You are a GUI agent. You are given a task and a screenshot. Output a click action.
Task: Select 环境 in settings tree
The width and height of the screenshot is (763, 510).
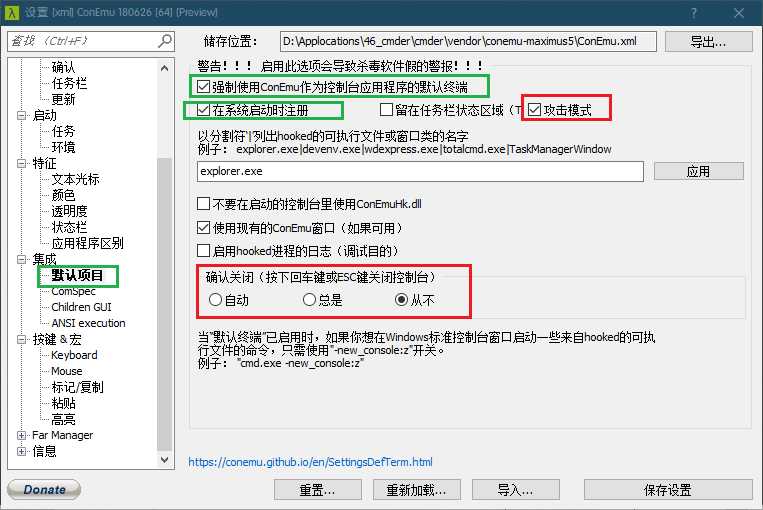[x=63, y=147]
